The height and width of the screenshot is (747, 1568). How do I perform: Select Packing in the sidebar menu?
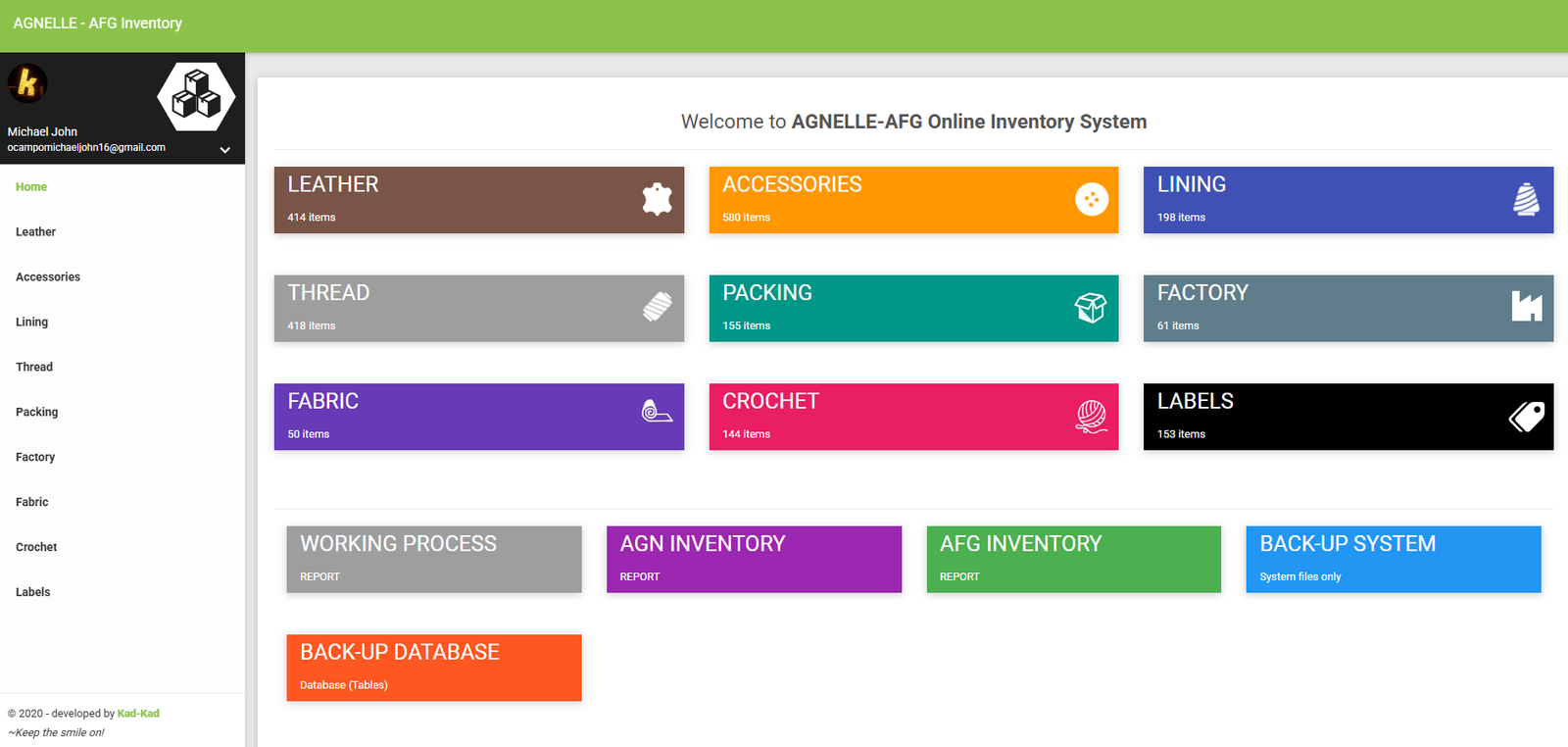click(36, 413)
